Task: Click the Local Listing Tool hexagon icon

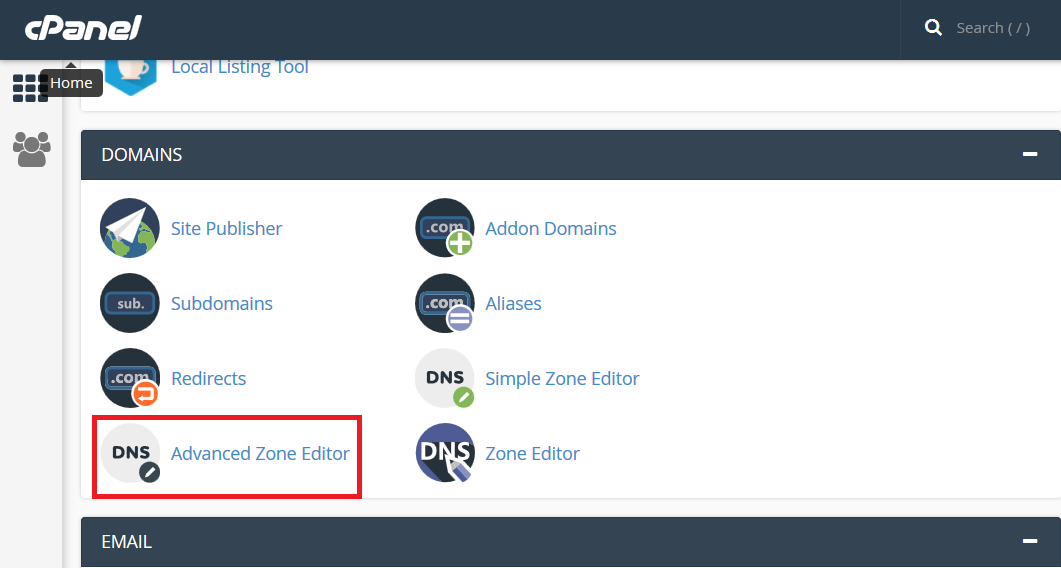Action: point(130,70)
